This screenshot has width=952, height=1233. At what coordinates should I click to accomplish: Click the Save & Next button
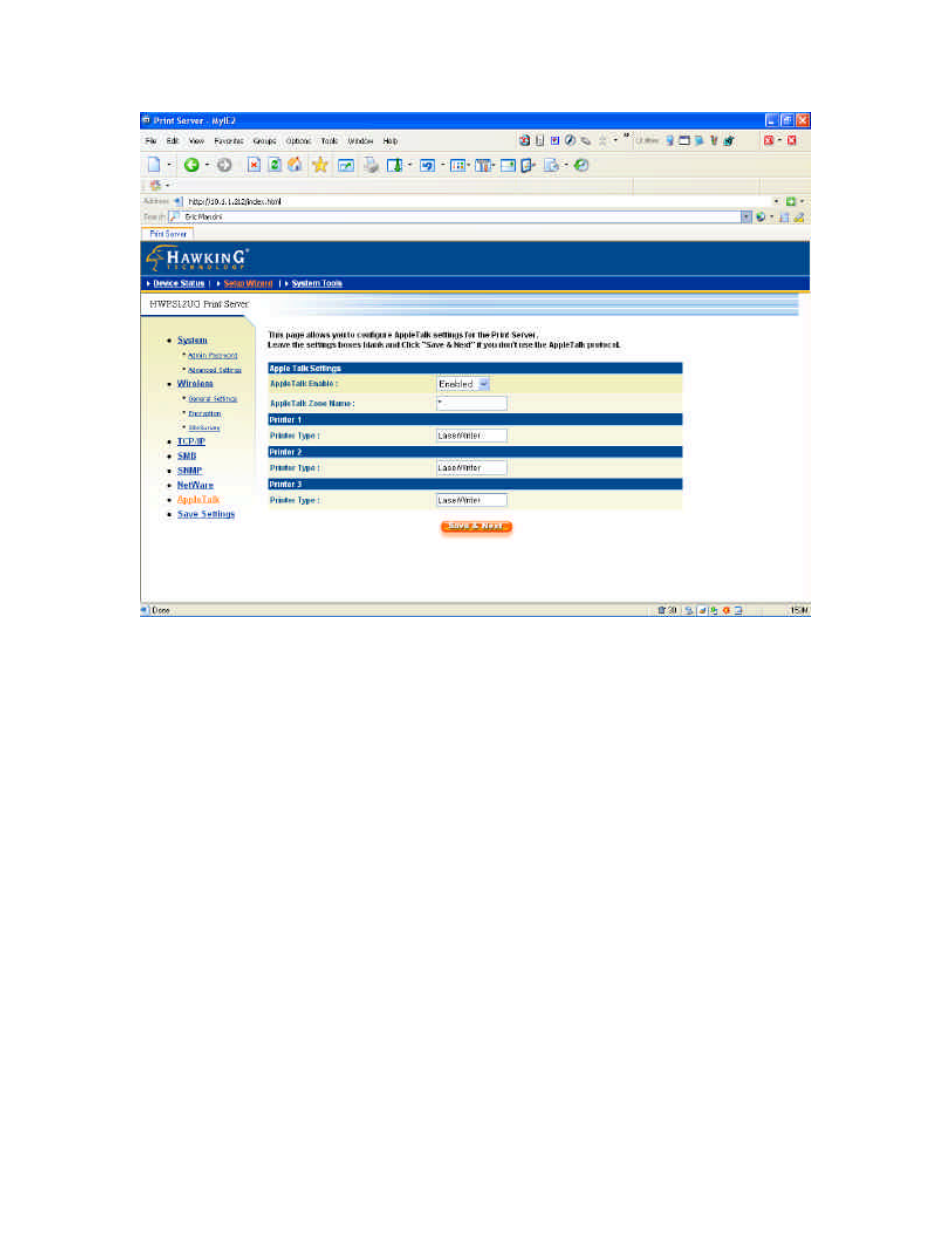(x=476, y=526)
